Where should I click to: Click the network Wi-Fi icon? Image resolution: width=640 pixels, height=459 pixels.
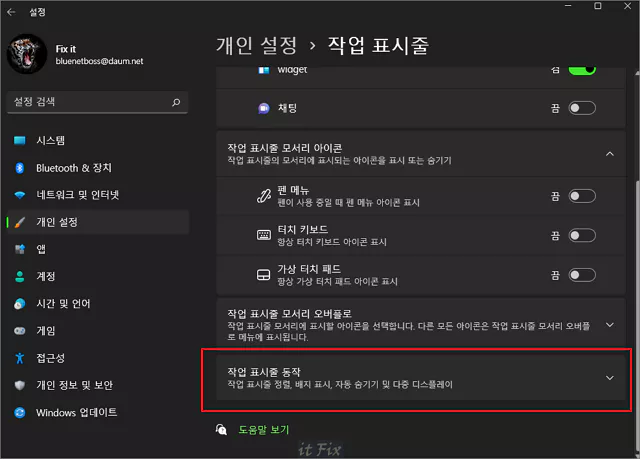pos(20,195)
